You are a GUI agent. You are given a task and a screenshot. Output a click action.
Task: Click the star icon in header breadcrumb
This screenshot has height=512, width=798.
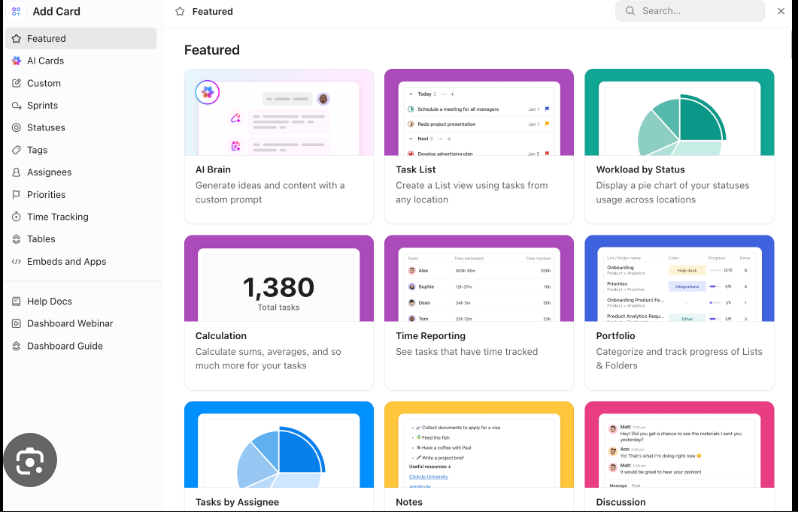tap(180, 11)
